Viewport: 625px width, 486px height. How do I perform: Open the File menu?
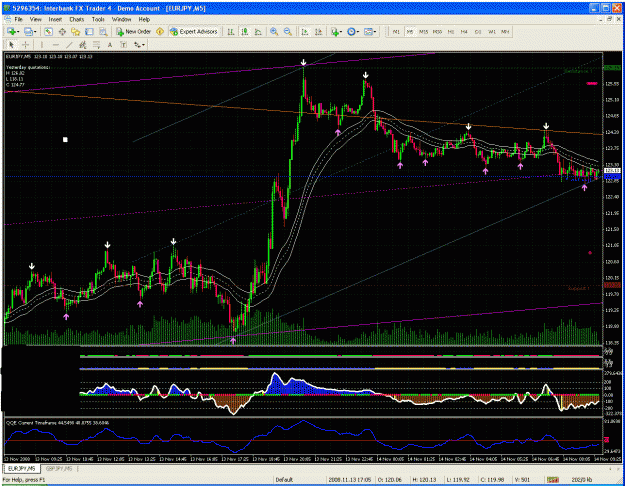point(19,19)
